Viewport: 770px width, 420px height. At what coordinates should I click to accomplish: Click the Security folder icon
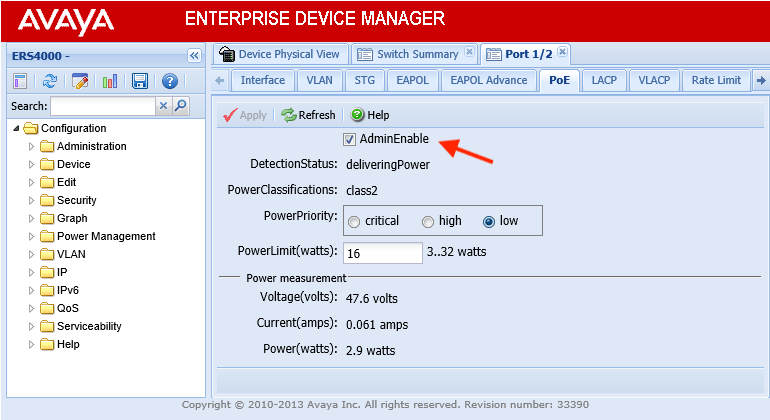click(47, 200)
